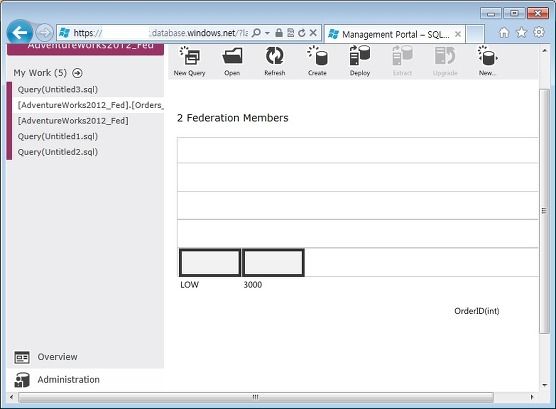
Task: Click the horizontal scrollbar left arrow
Action: tap(11, 397)
